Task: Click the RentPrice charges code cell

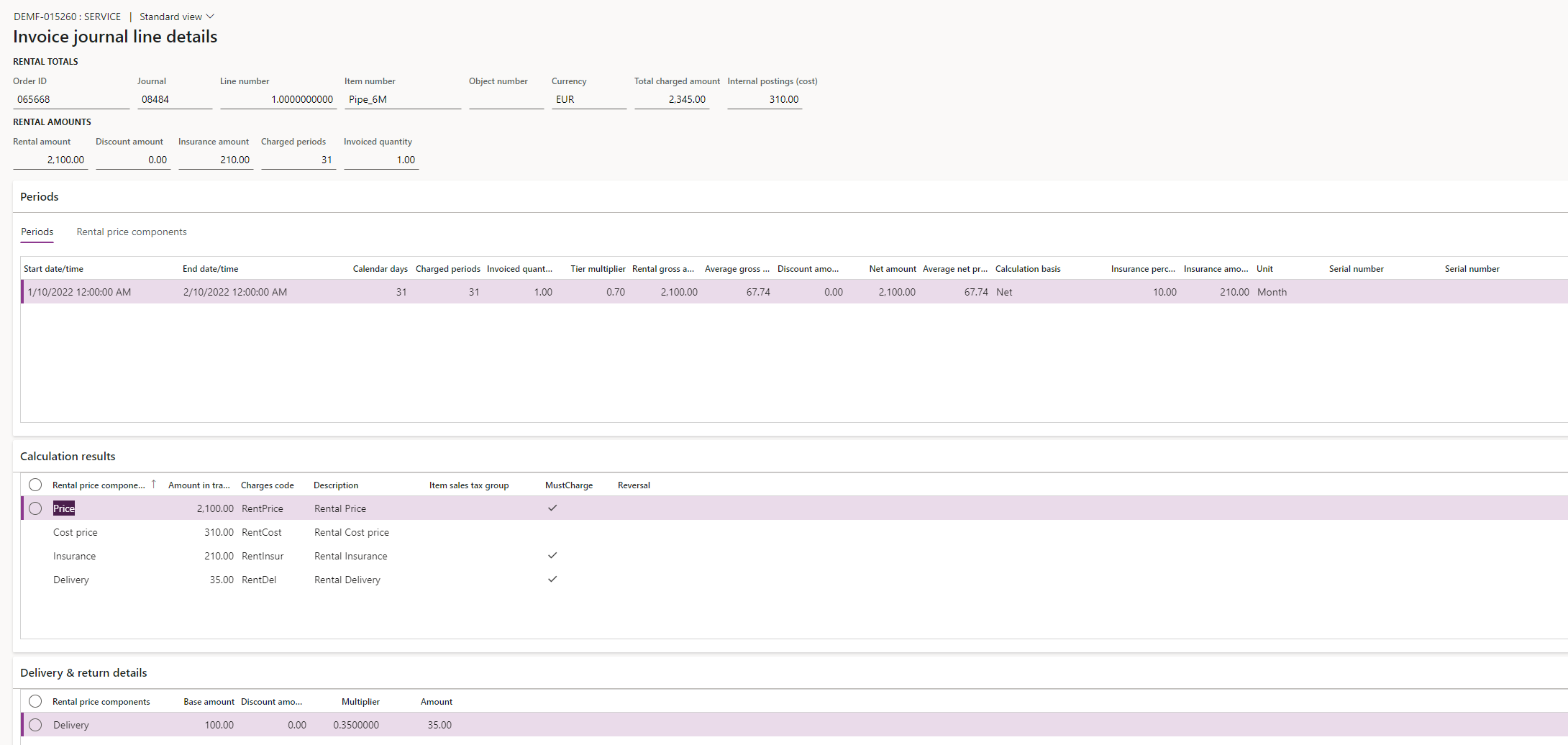Action: pyautogui.click(x=263, y=508)
